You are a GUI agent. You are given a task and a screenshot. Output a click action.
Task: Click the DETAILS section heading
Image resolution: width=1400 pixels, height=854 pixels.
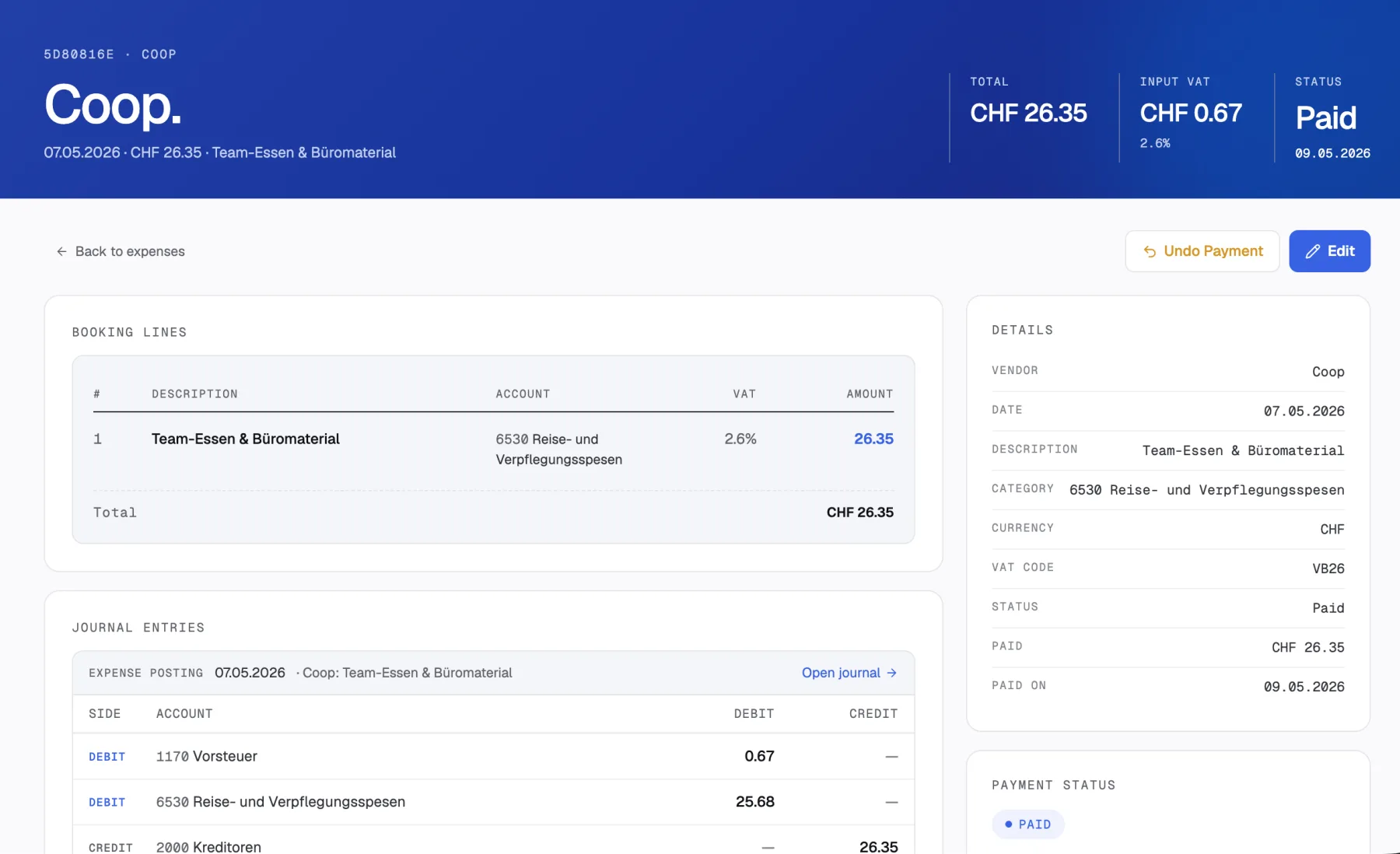[x=1023, y=331]
